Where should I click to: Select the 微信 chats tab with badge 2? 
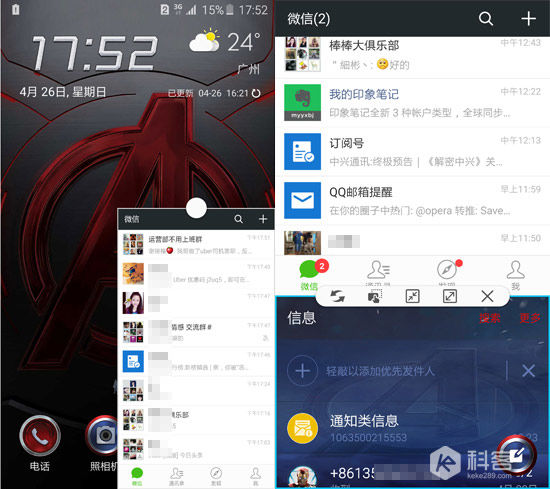(310, 275)
